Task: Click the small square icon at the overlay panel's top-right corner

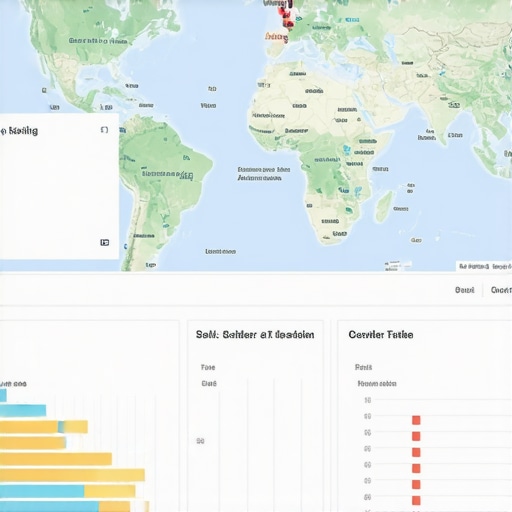Action: [104, 130]
